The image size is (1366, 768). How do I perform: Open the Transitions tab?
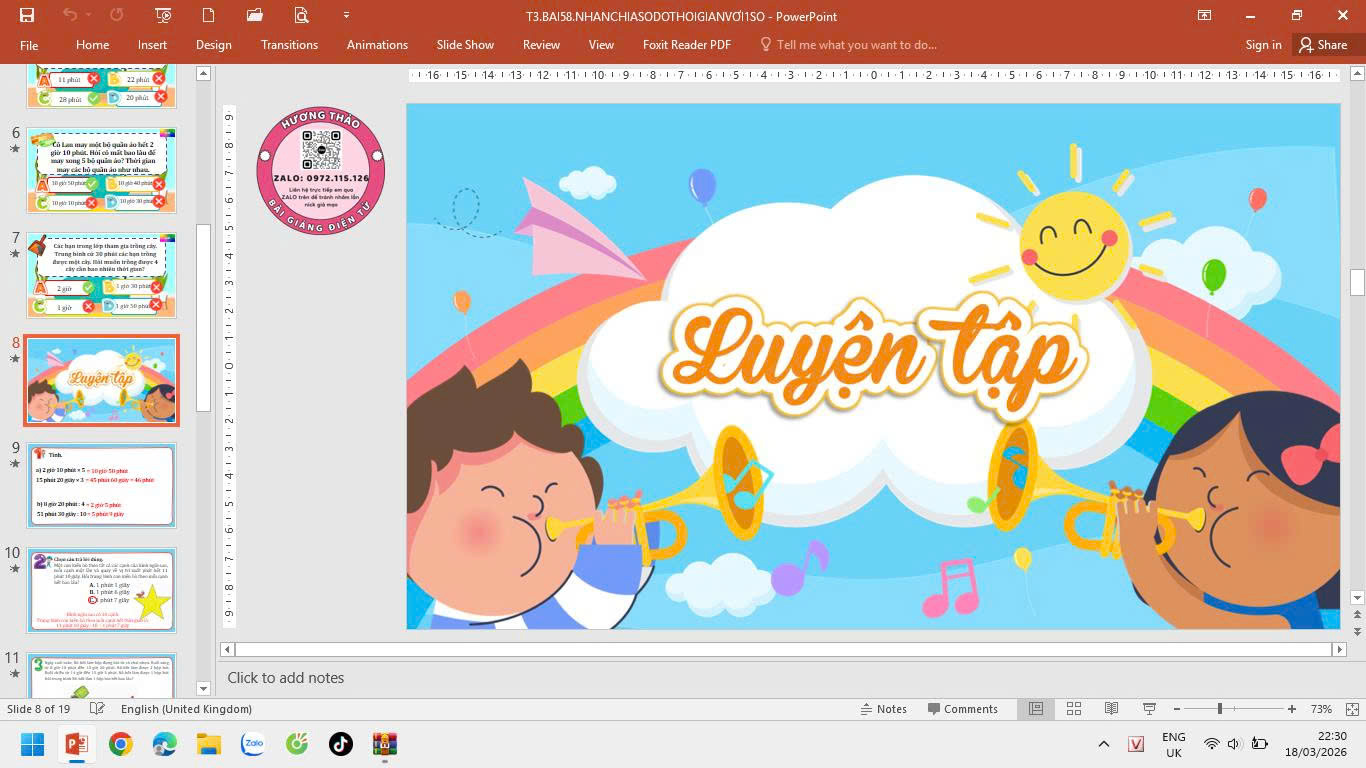click(289, 45)
